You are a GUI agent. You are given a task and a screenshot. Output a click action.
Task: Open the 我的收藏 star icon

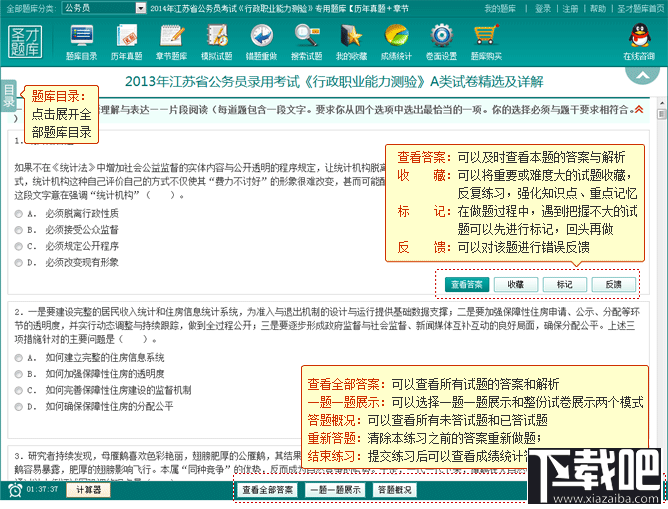pos(351,42)
